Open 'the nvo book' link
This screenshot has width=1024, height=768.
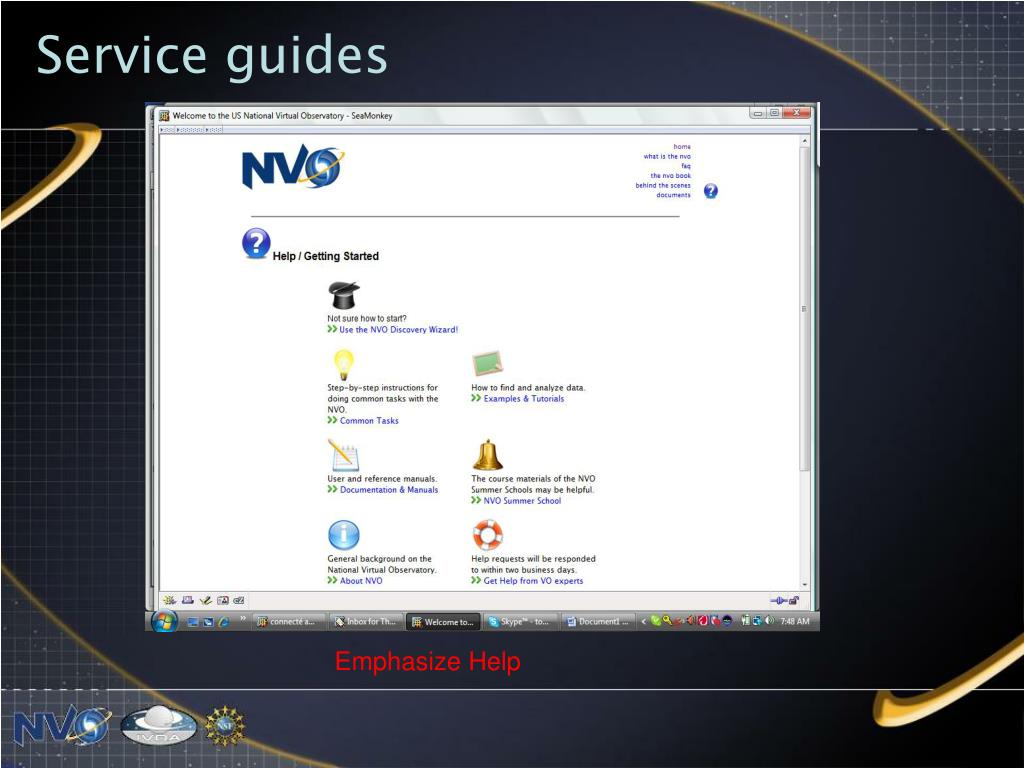[670, 176]
